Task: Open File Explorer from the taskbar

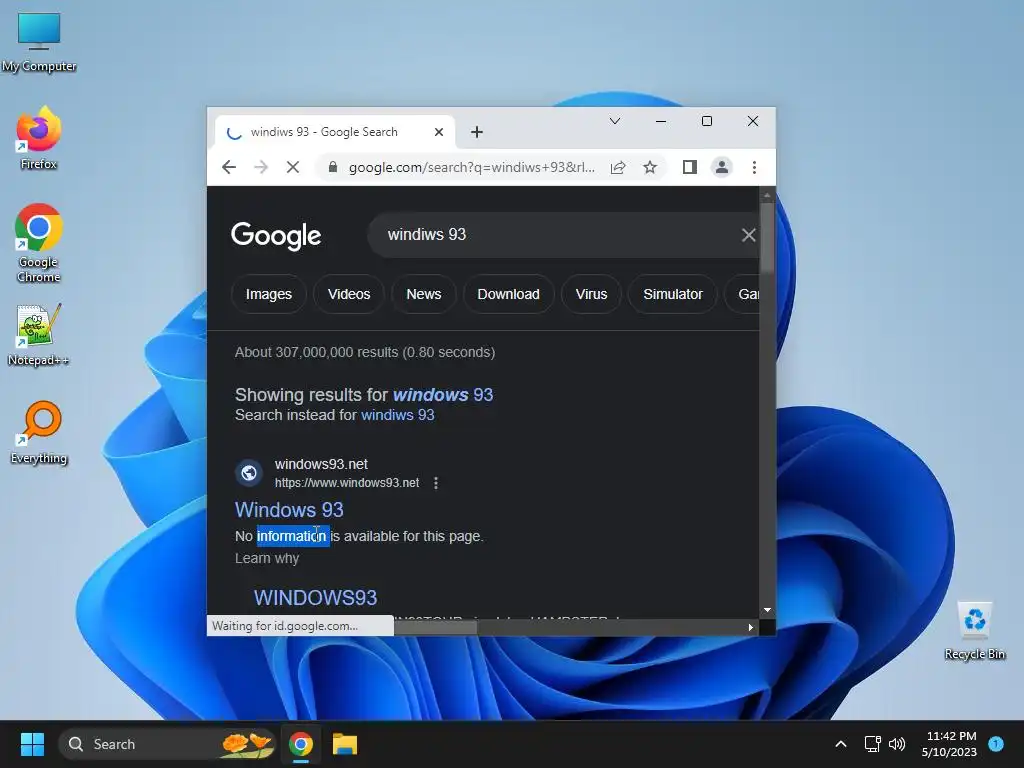Action: pos(345,744)
